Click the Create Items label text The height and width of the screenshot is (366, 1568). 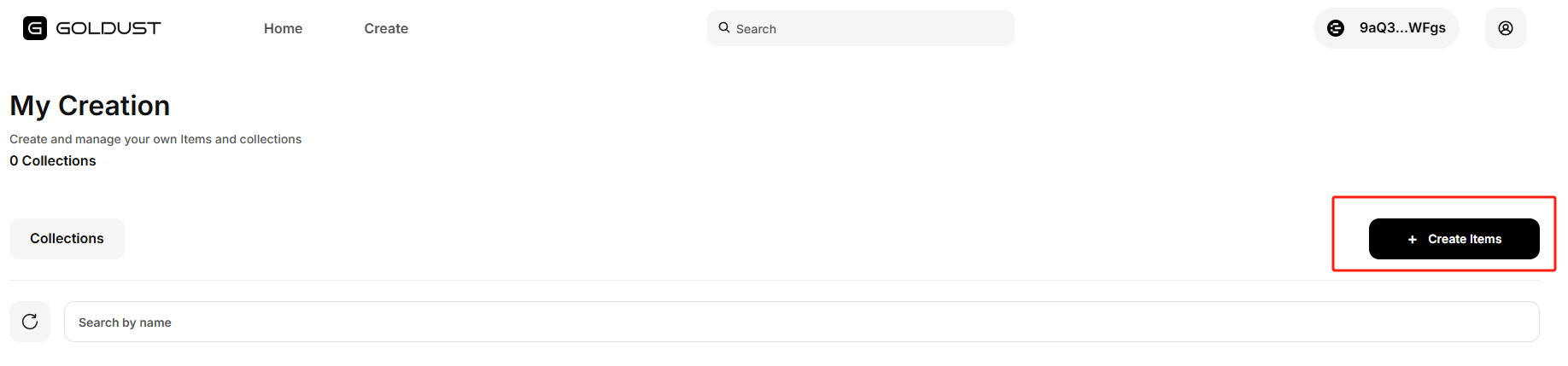click(1465, 239)
